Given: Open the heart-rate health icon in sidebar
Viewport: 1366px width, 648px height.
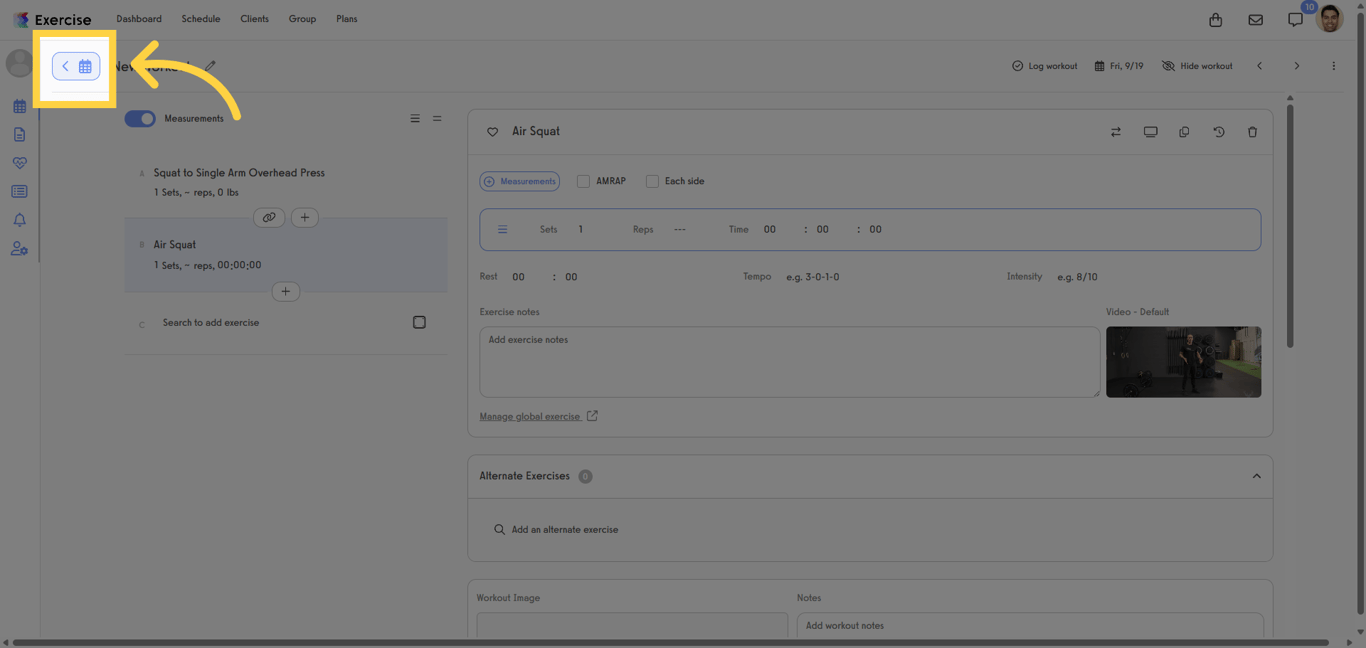Looking at the screenshot, I should point(19,163).
